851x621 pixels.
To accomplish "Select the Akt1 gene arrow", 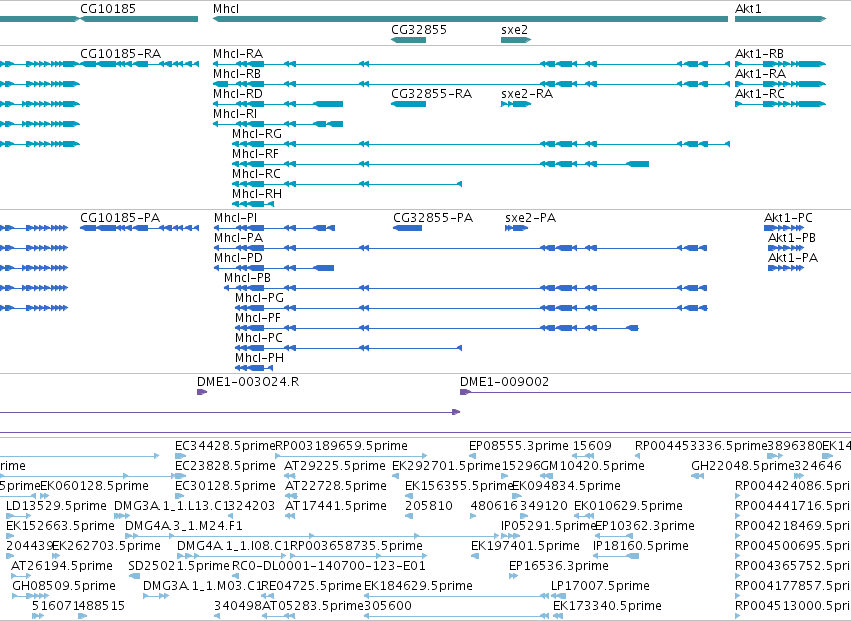I will point(780,19).
